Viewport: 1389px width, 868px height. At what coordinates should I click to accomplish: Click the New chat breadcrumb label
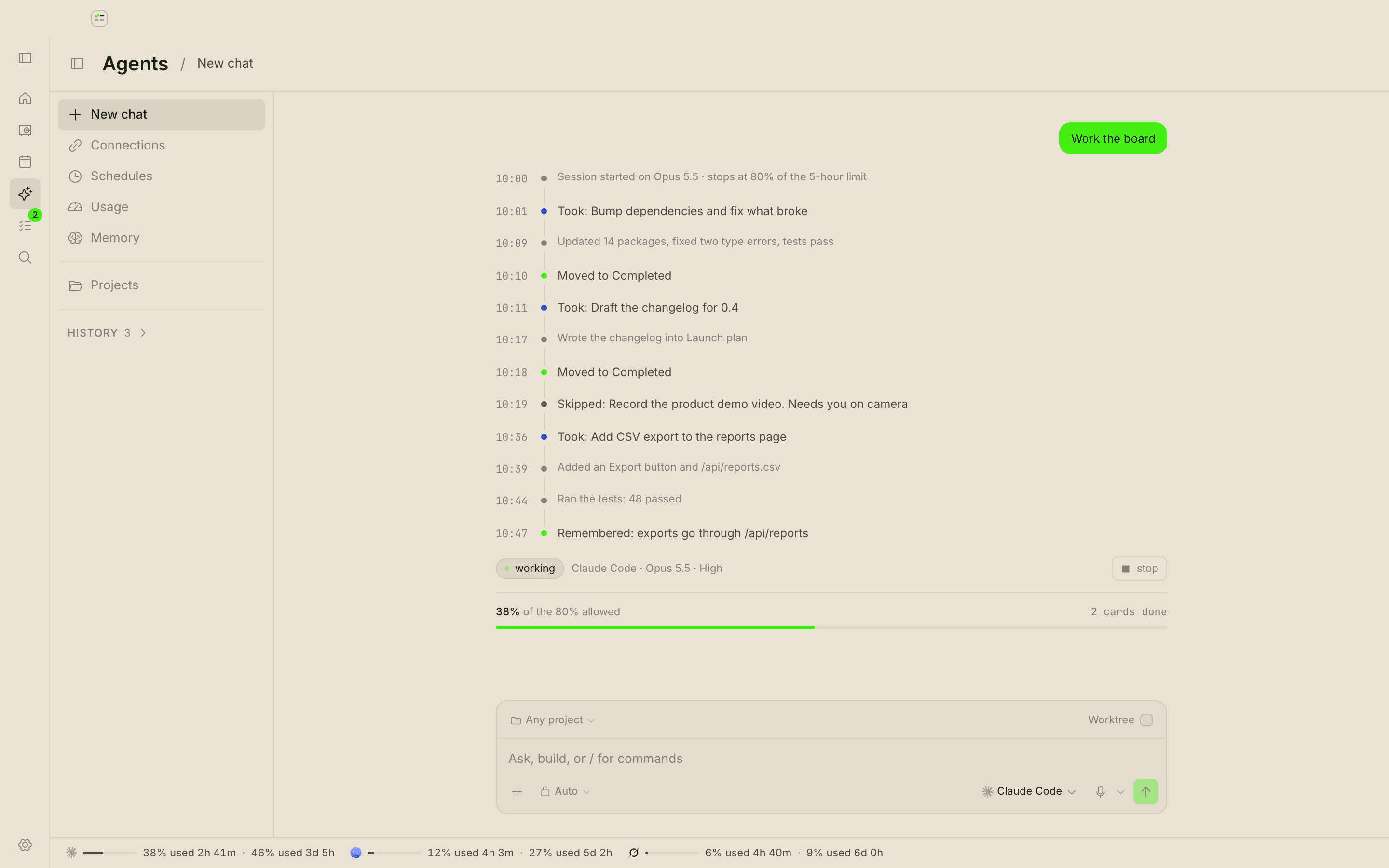225,63
